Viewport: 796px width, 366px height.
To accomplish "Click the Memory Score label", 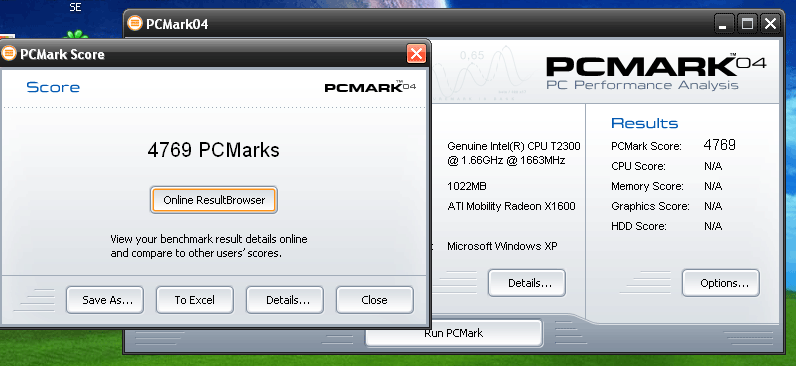I will tap(647, 186).
